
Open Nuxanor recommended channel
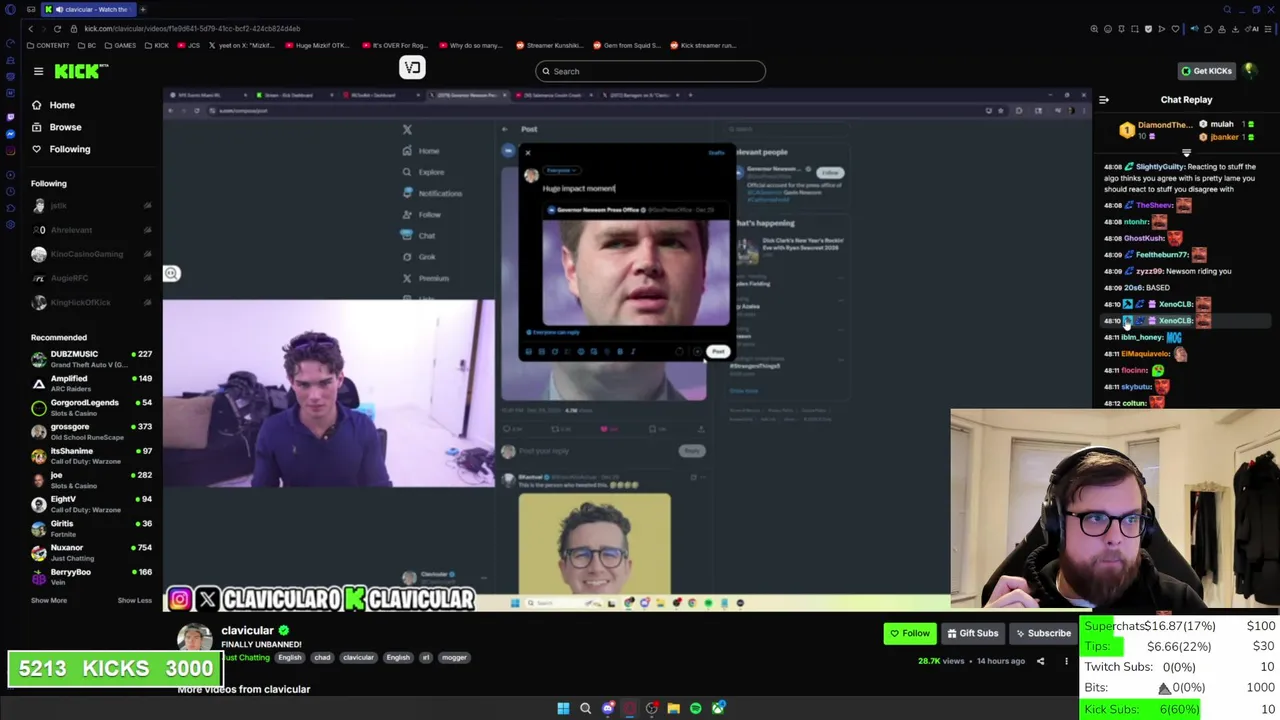coord(90,552)
